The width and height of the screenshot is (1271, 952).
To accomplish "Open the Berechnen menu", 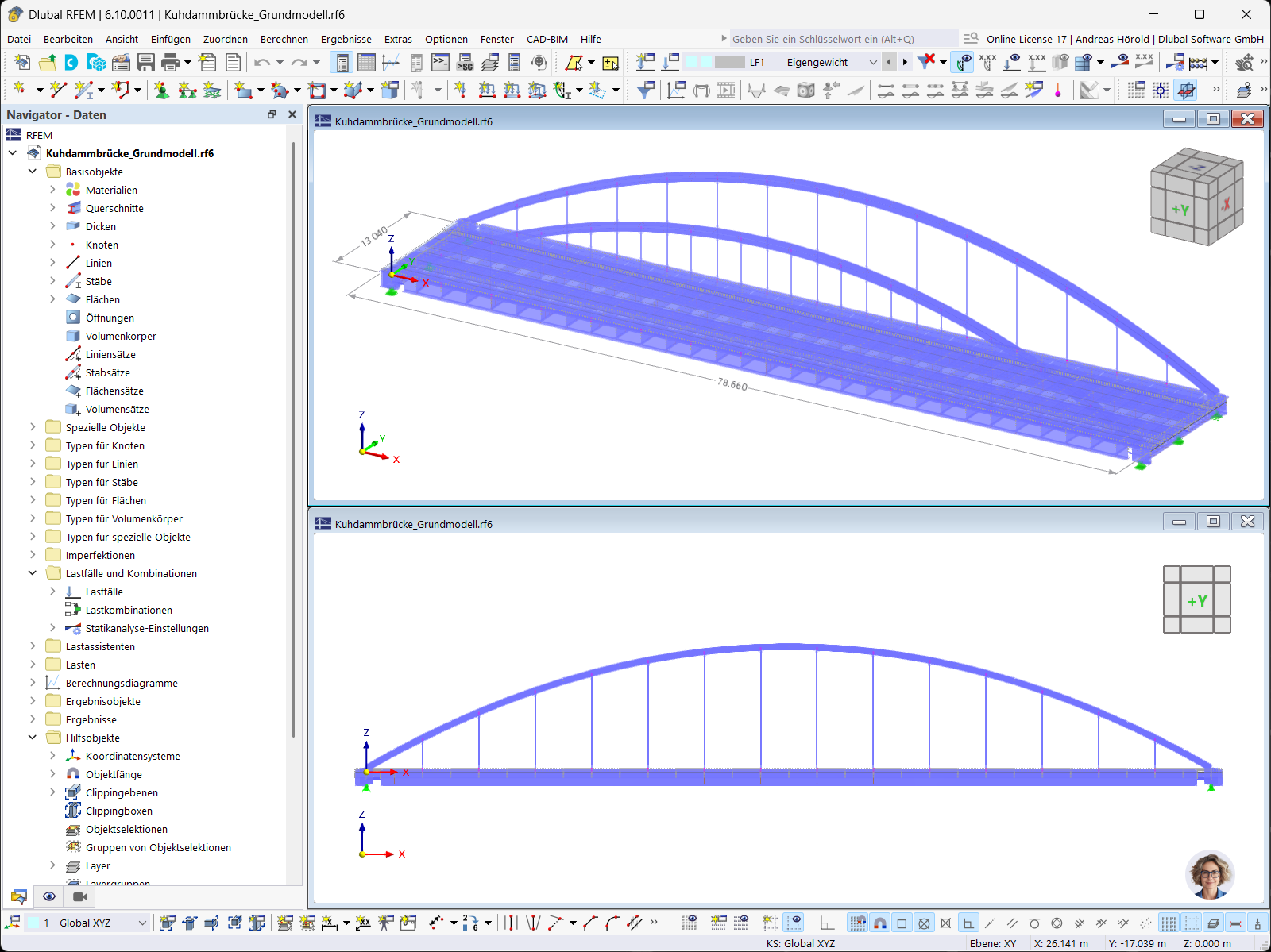I will coord(284,39).
